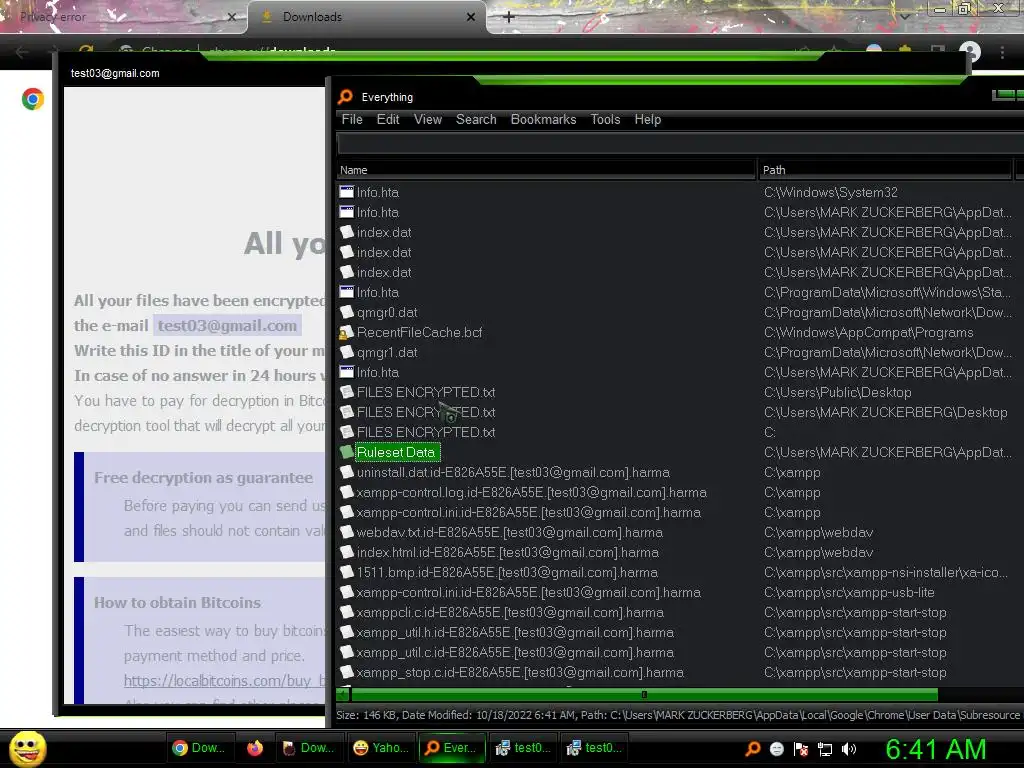The height and width of the screenshot is (768, 1024).
Task: Close the Downloads browser tab
Action: click(471, 17)
